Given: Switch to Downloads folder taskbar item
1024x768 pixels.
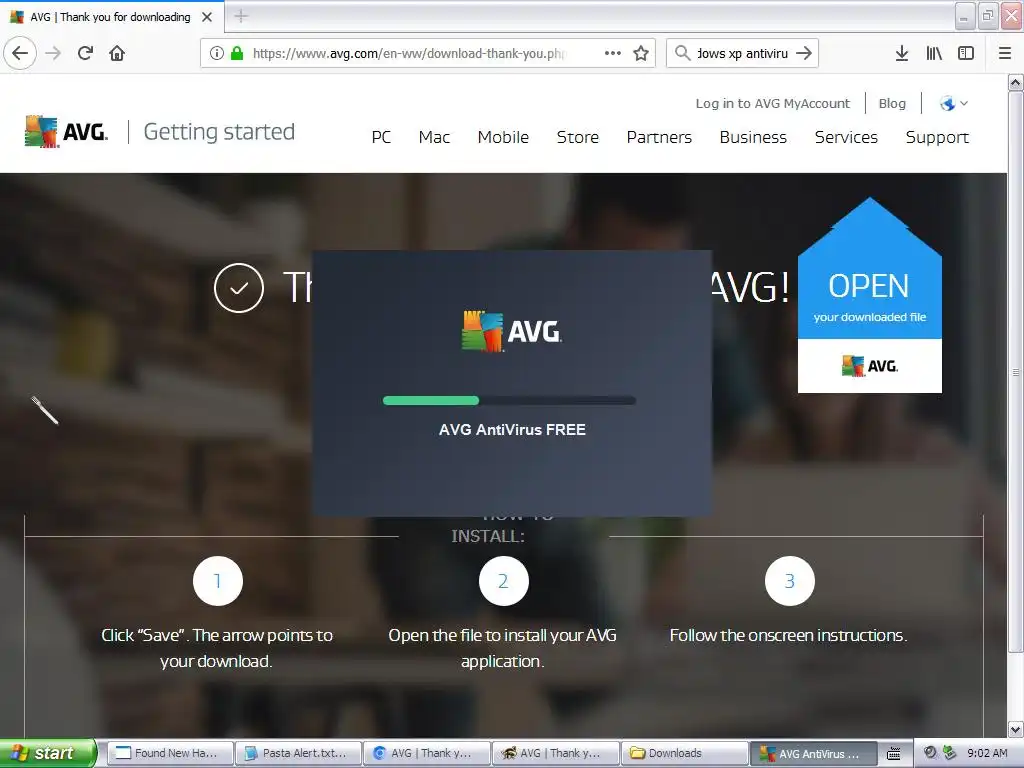Looking at the screenshot, I should point(684,753).
